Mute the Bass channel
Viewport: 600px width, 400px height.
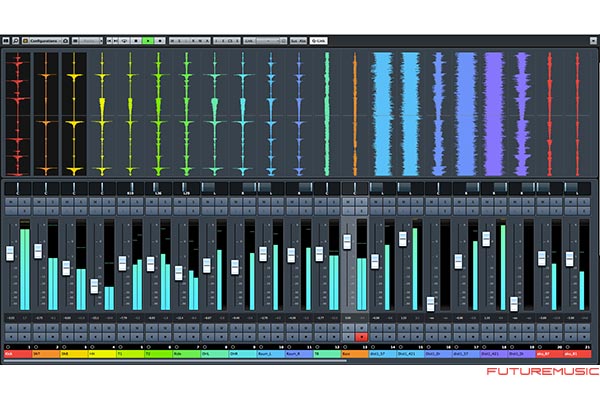coord(348,201)
